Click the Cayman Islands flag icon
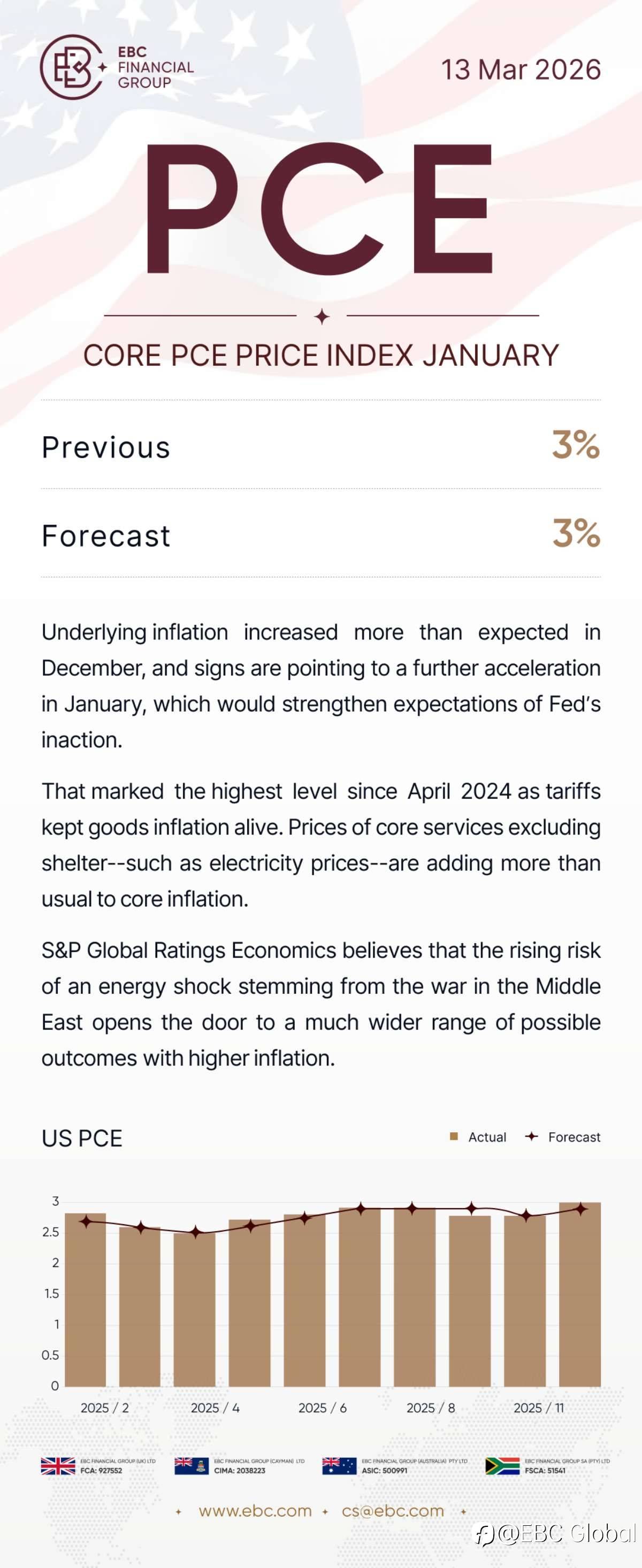 tap(191, 1466)
